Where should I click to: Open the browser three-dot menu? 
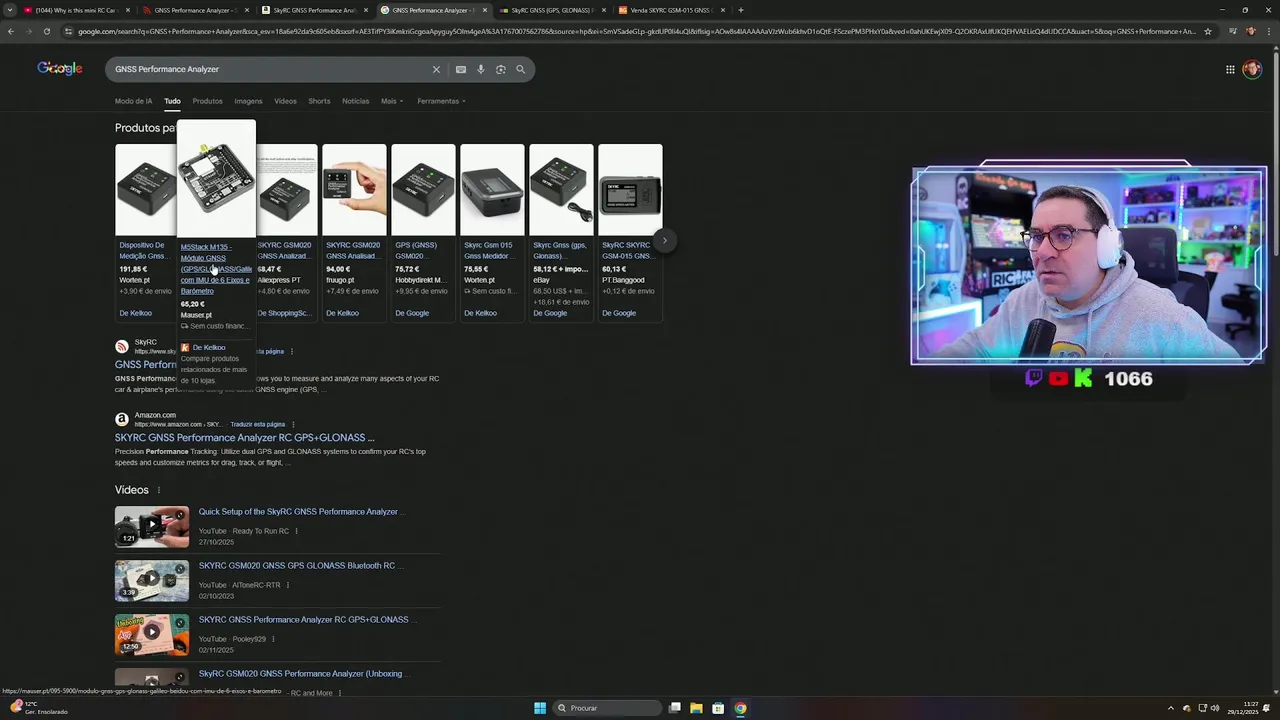coord(1270,31)
